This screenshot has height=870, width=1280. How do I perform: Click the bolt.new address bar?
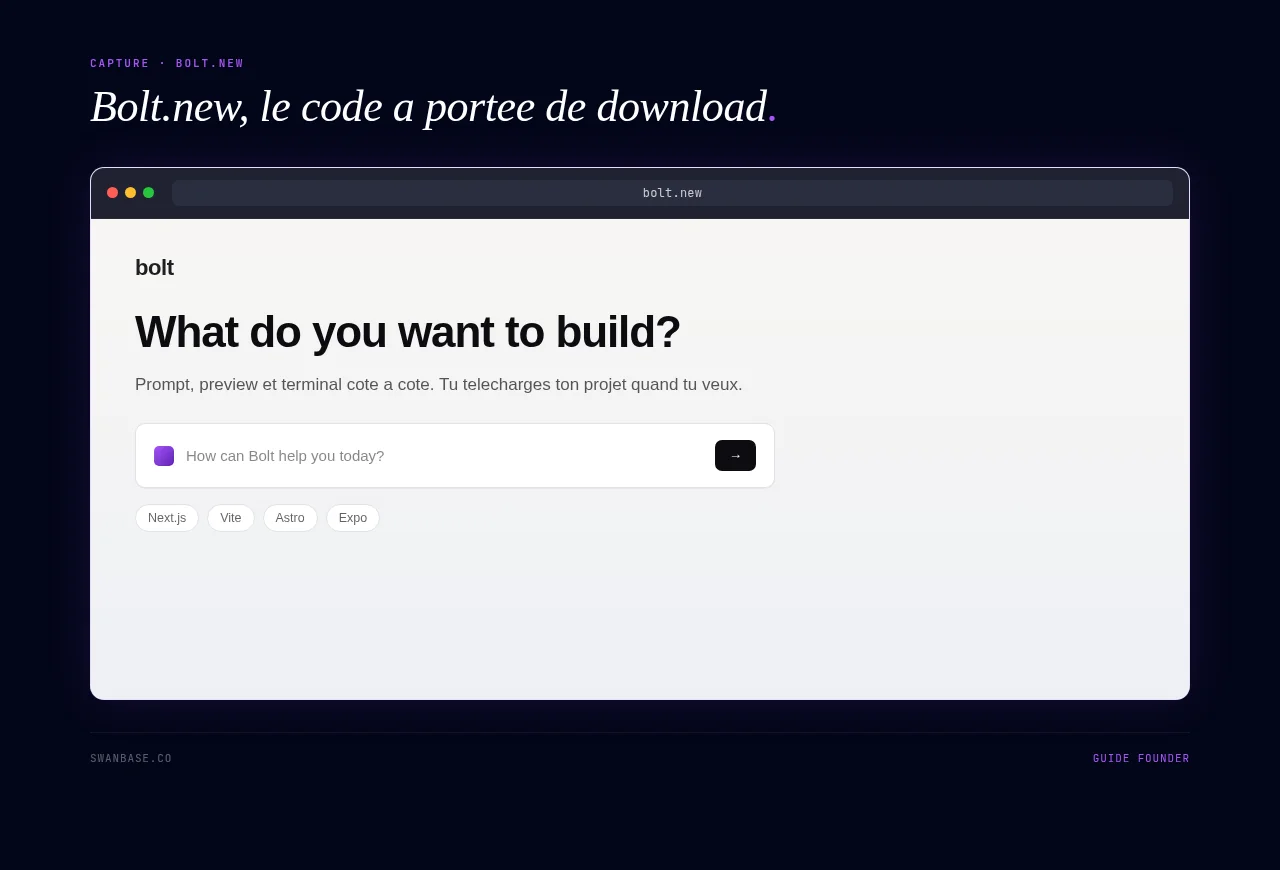pyautogui.click(x=672, y=193)
